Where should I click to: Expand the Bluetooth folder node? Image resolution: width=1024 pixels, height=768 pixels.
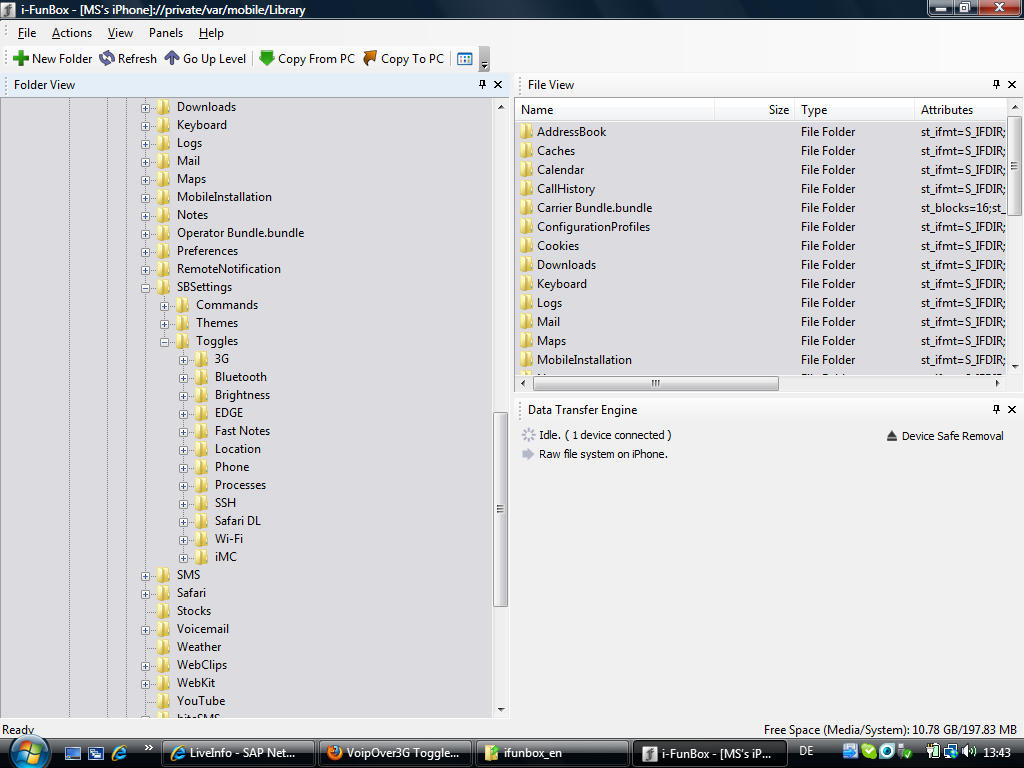(x=184, y=377)
